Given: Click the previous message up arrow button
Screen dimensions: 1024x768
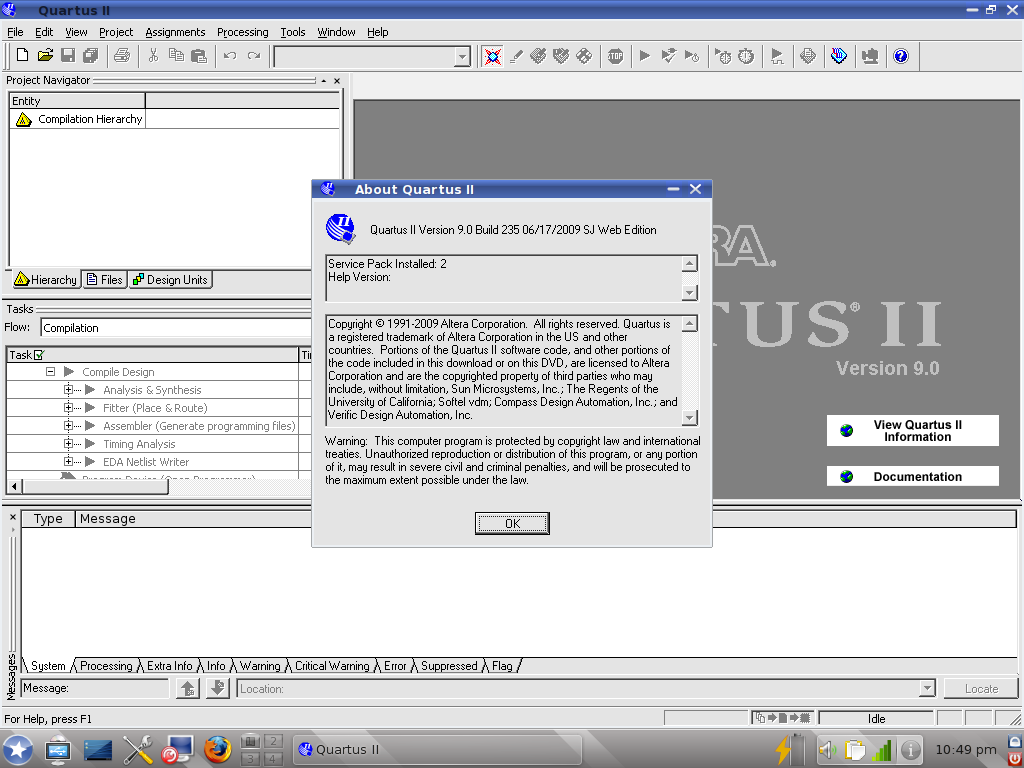Looking at the screenshot, I should coord(188,688).
